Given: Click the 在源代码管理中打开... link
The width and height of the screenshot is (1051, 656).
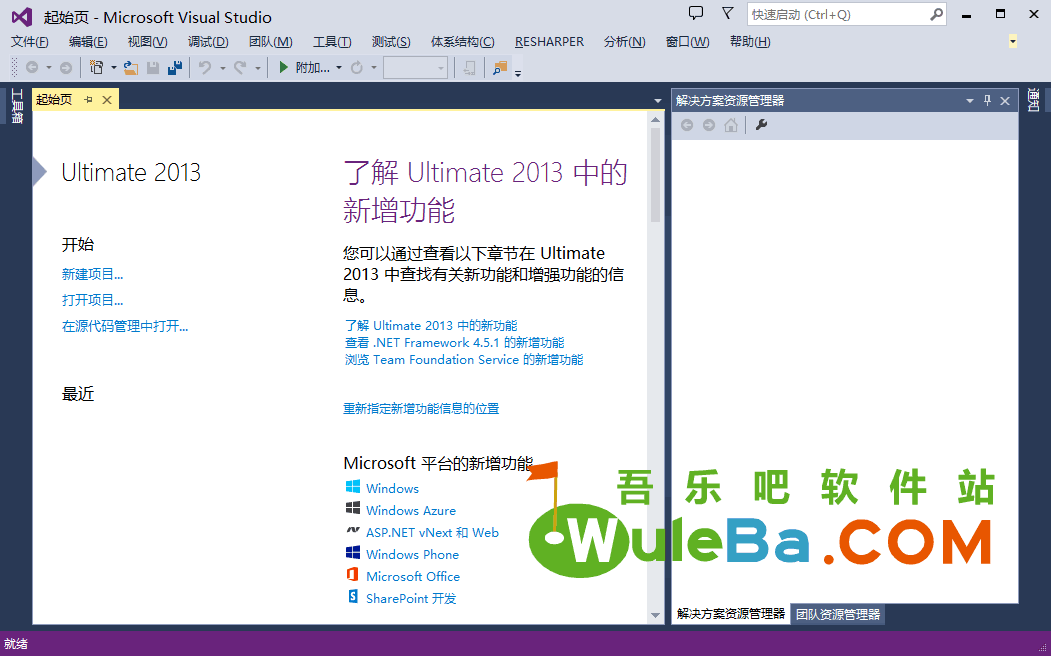Looking at the screenshot, I should pos(125,326).
